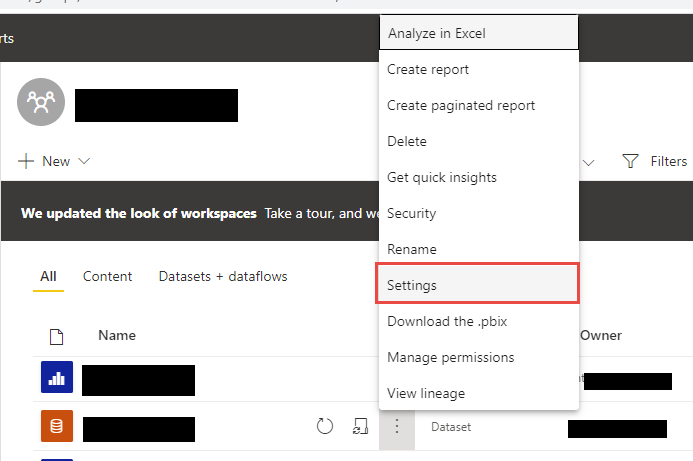Expand the New dropdown chevron
The width and height of the screenshot is (693, 461).
pyautogui.click(x=84, y=161)
